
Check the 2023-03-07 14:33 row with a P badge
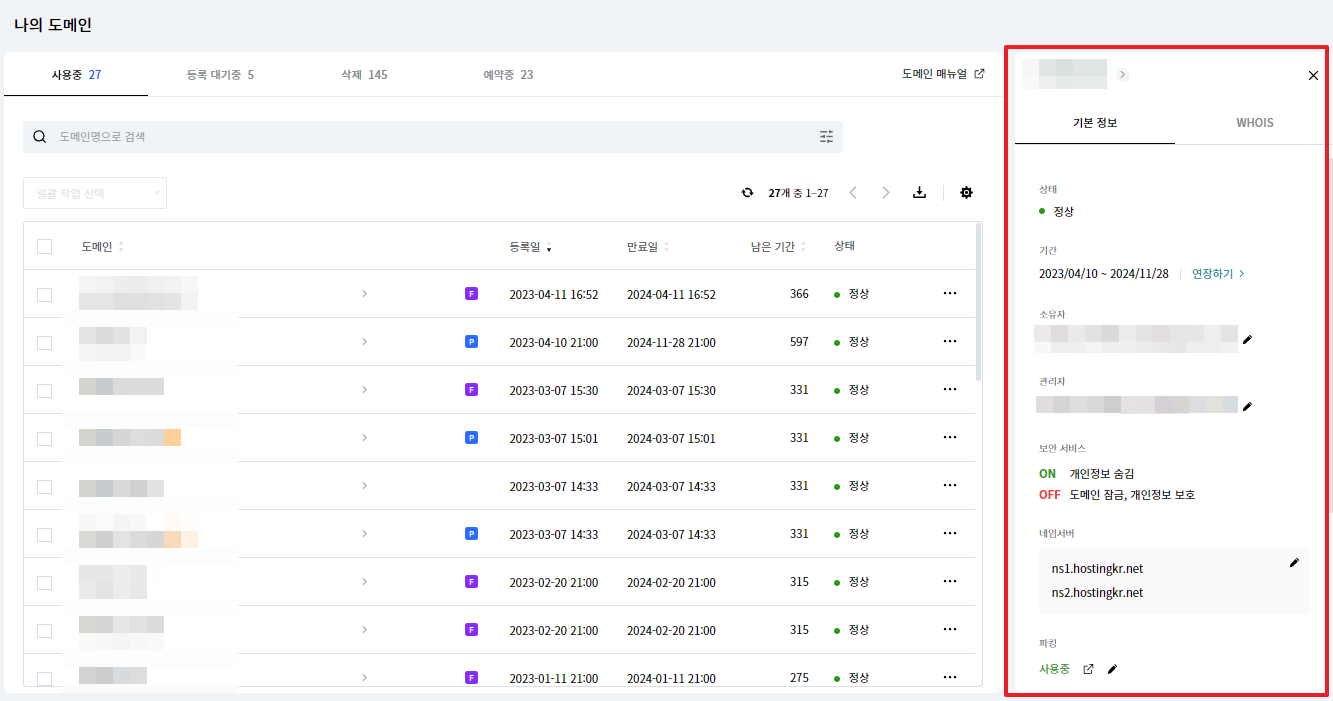[44, 534]
